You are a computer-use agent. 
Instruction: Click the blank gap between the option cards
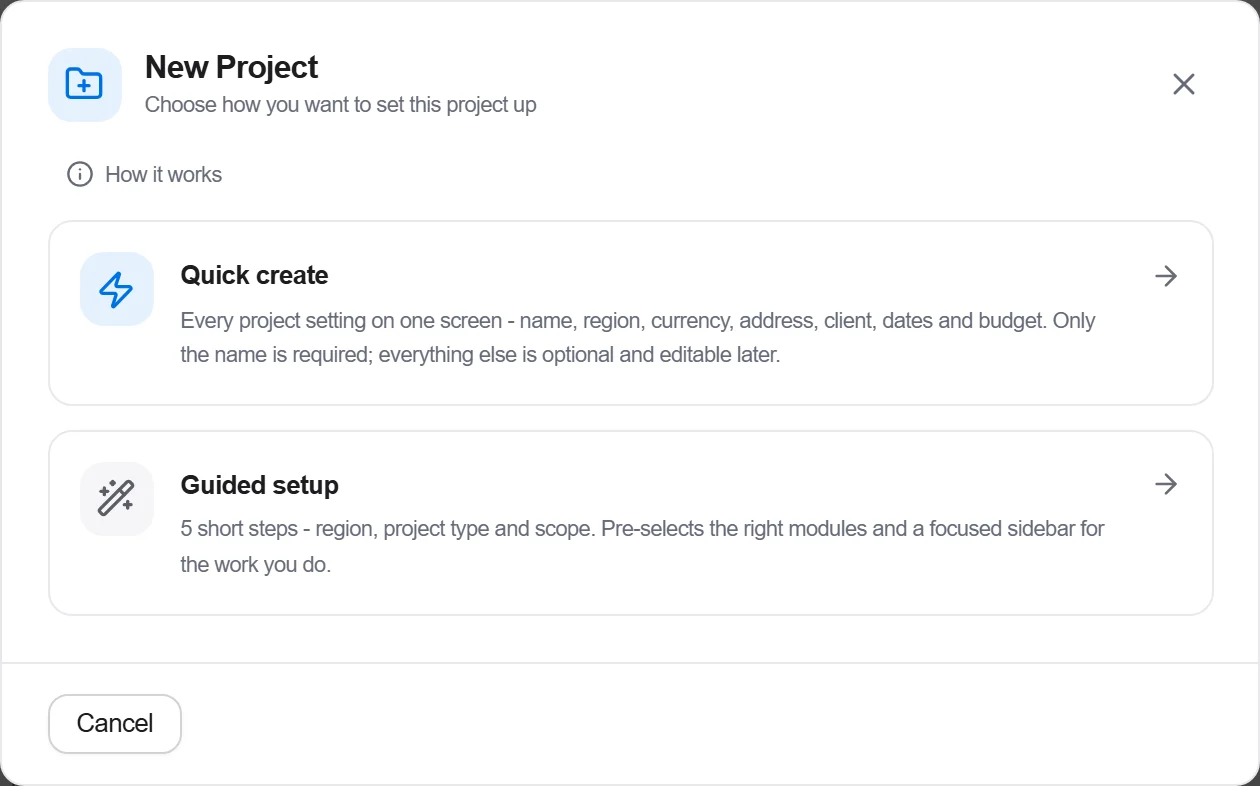click(x=631, y=418)
